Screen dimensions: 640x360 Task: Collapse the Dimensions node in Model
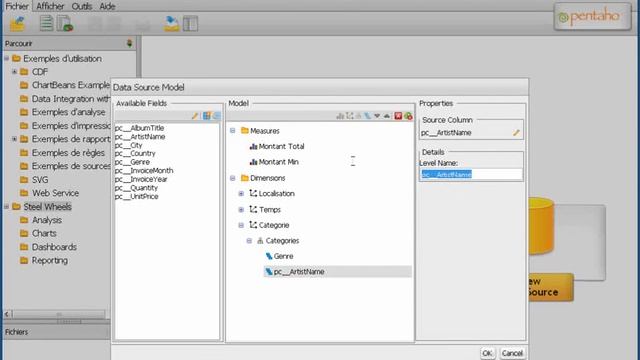(x=232, y=178)
